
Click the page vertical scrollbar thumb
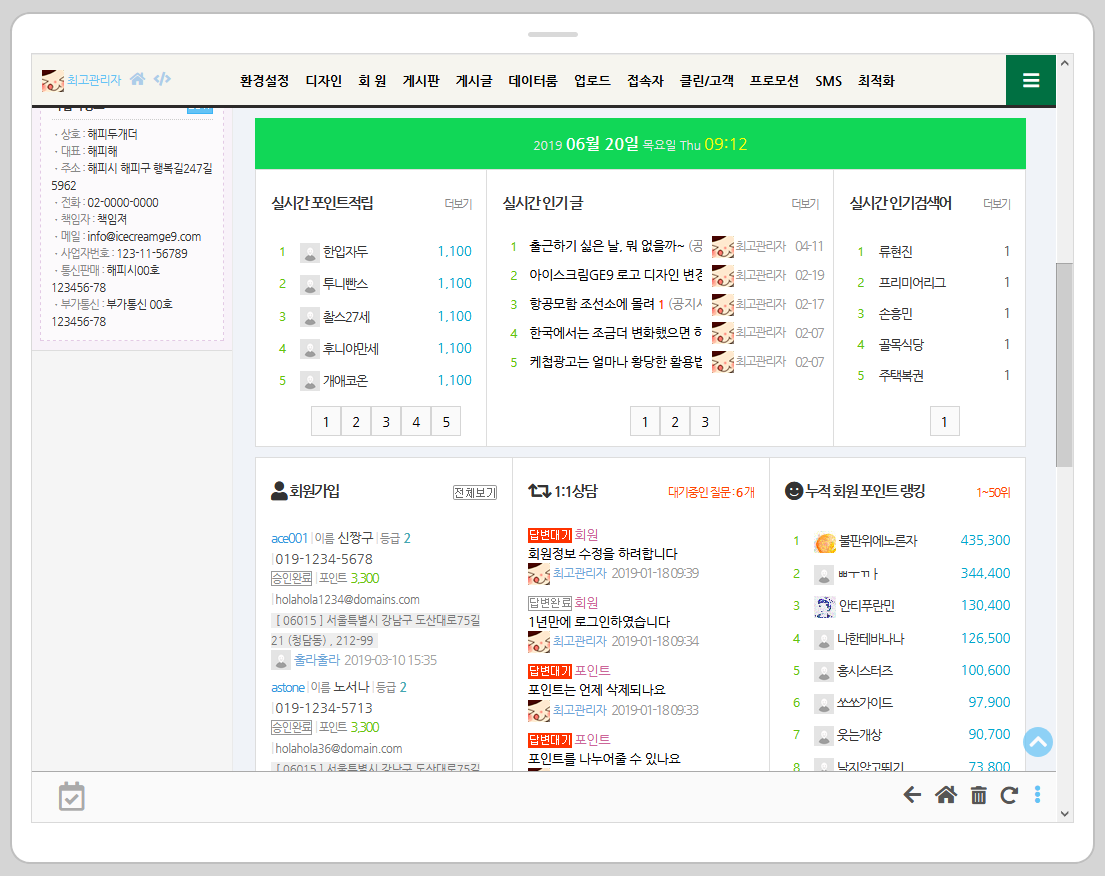[x=1064, y=365]
